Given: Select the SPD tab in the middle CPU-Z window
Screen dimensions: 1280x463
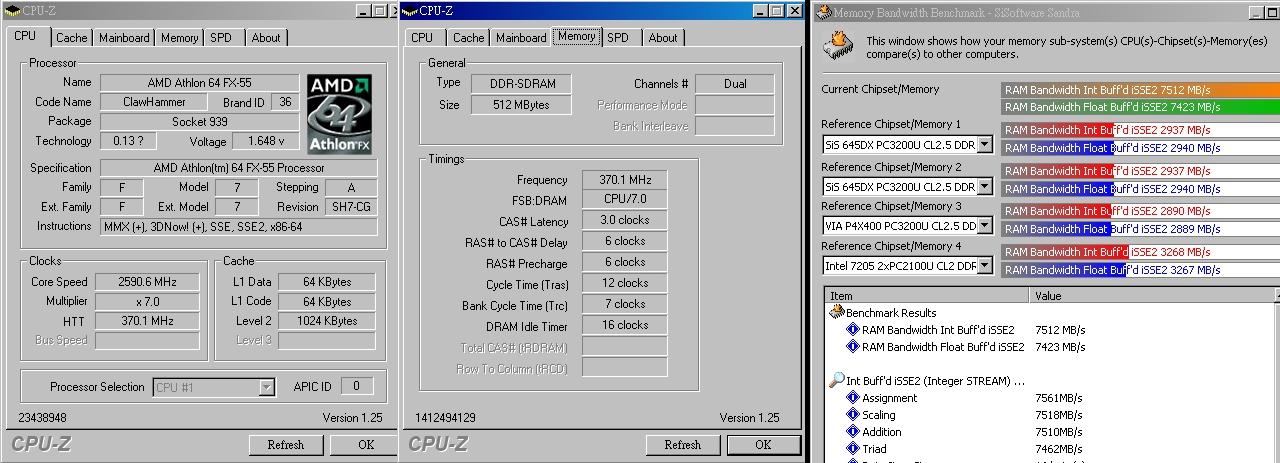Looking at the screenshot, I should (618, 38).
